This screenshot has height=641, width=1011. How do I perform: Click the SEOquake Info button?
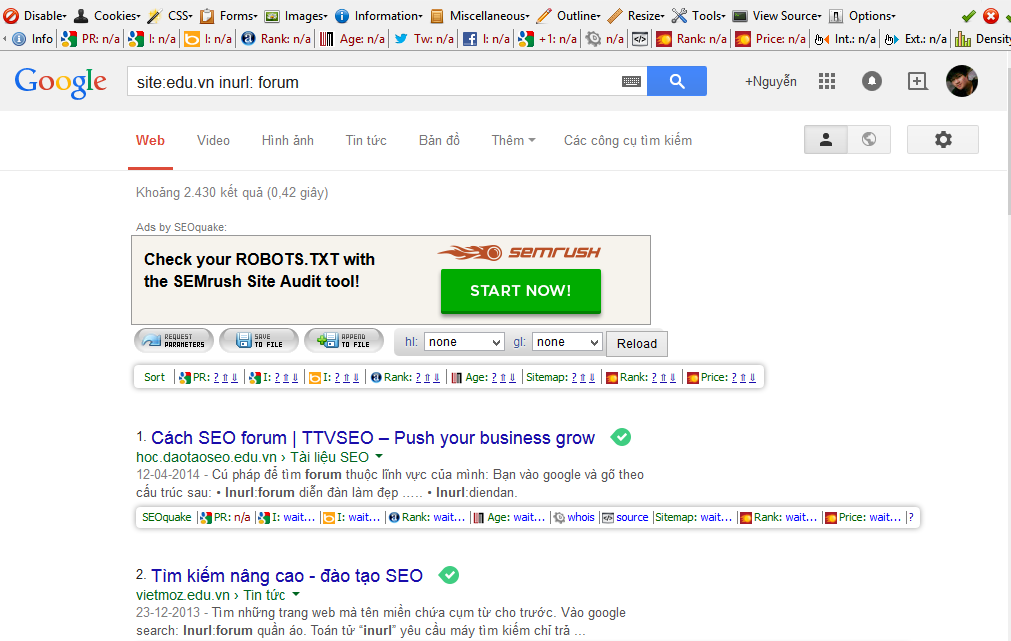pos(33,39)
